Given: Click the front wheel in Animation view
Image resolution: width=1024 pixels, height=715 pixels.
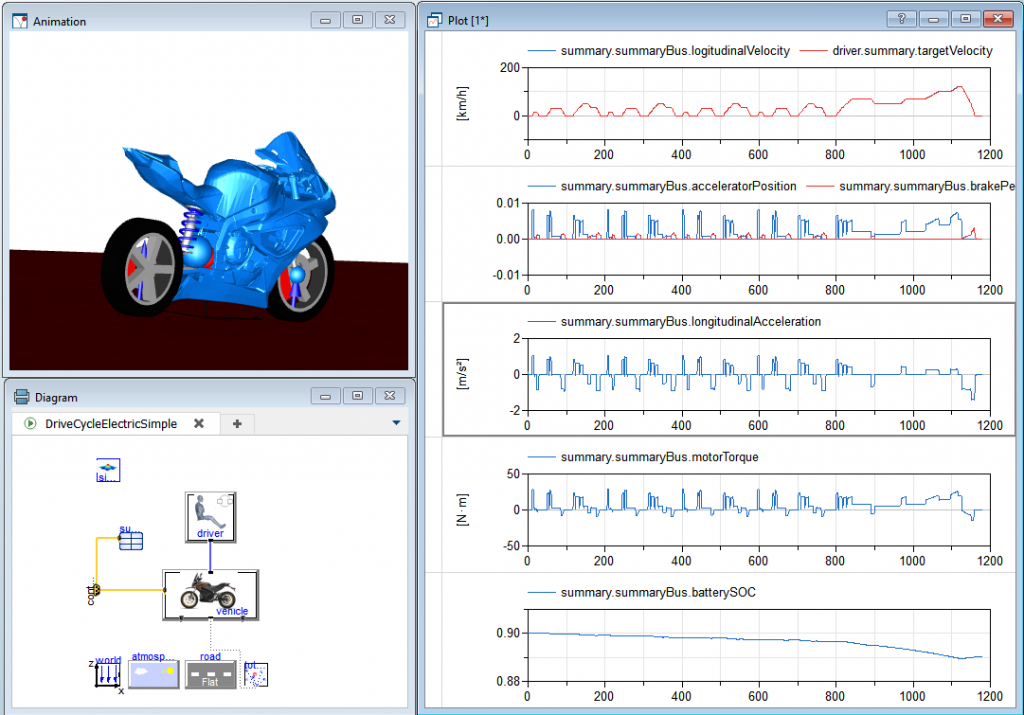Looking at the screenshot, I should point(302,278).
